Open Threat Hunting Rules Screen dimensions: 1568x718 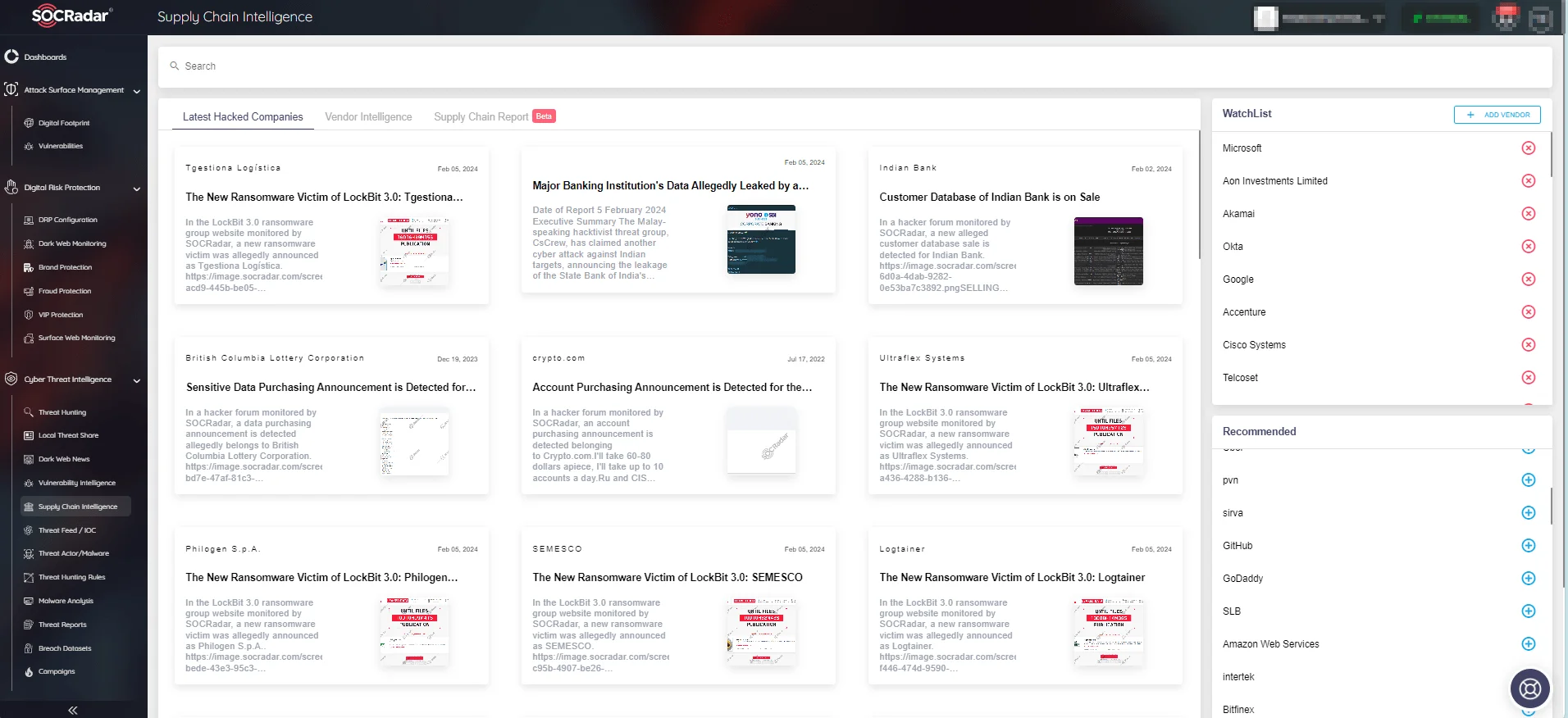point(72,577)
